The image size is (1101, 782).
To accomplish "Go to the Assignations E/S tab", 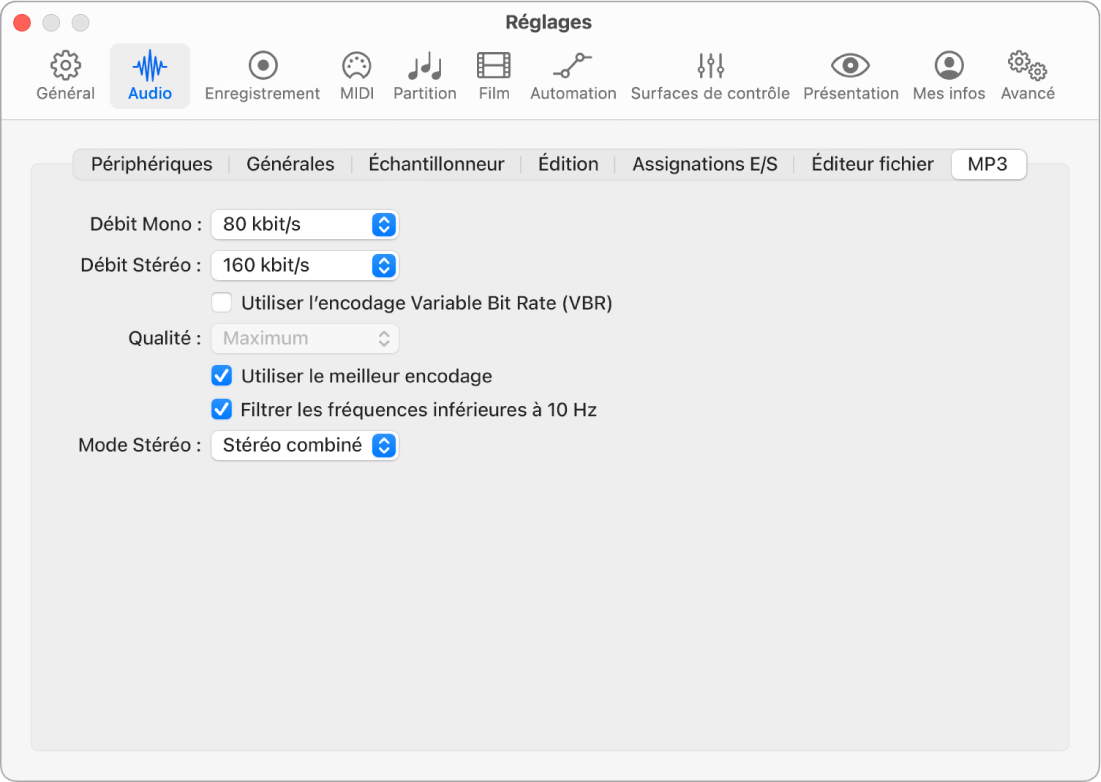I will pyautogui.click(x=704, y=164).
